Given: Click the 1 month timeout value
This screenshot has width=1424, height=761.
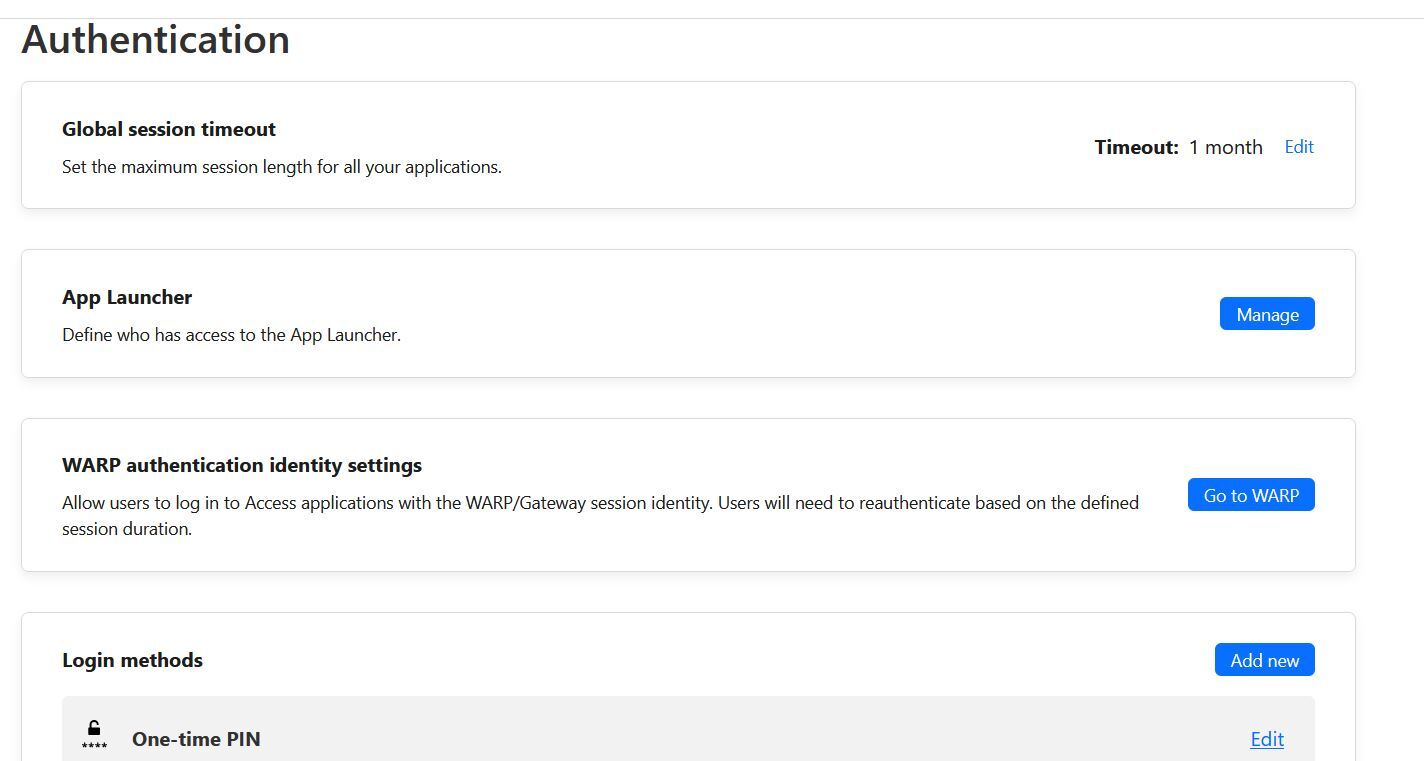Looking at the screenshot, I should coord(1225,147).
